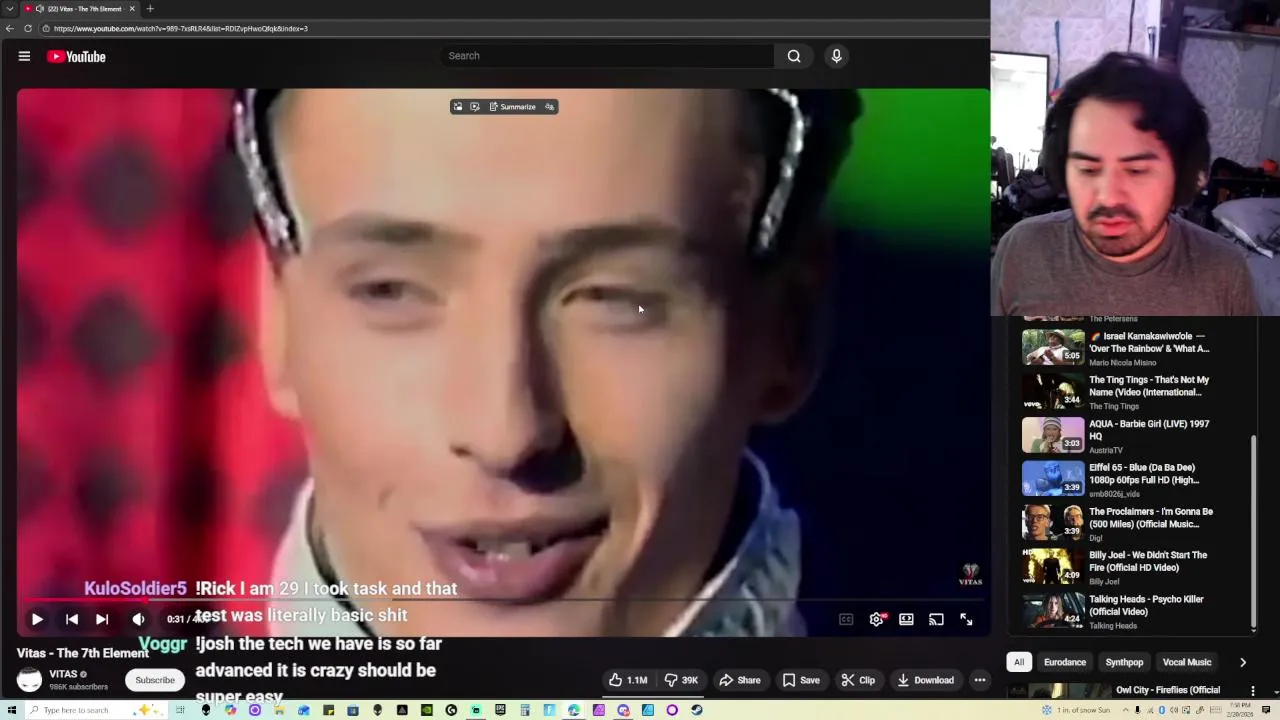Click the translate icon in overlay toolbar
This screenshot has width=1280, height=720.
click(549, 107)
